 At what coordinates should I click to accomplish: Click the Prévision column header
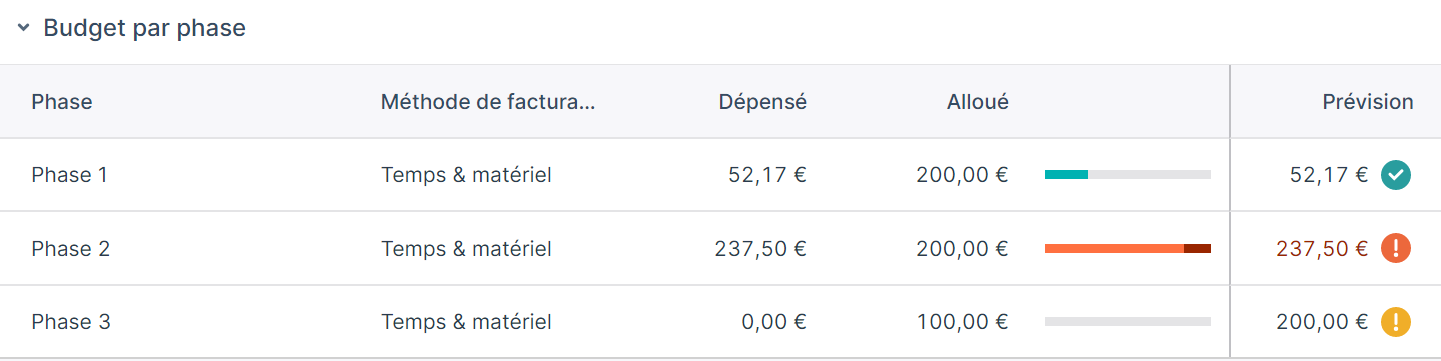pyautogui.click(x=1368, y=101)
